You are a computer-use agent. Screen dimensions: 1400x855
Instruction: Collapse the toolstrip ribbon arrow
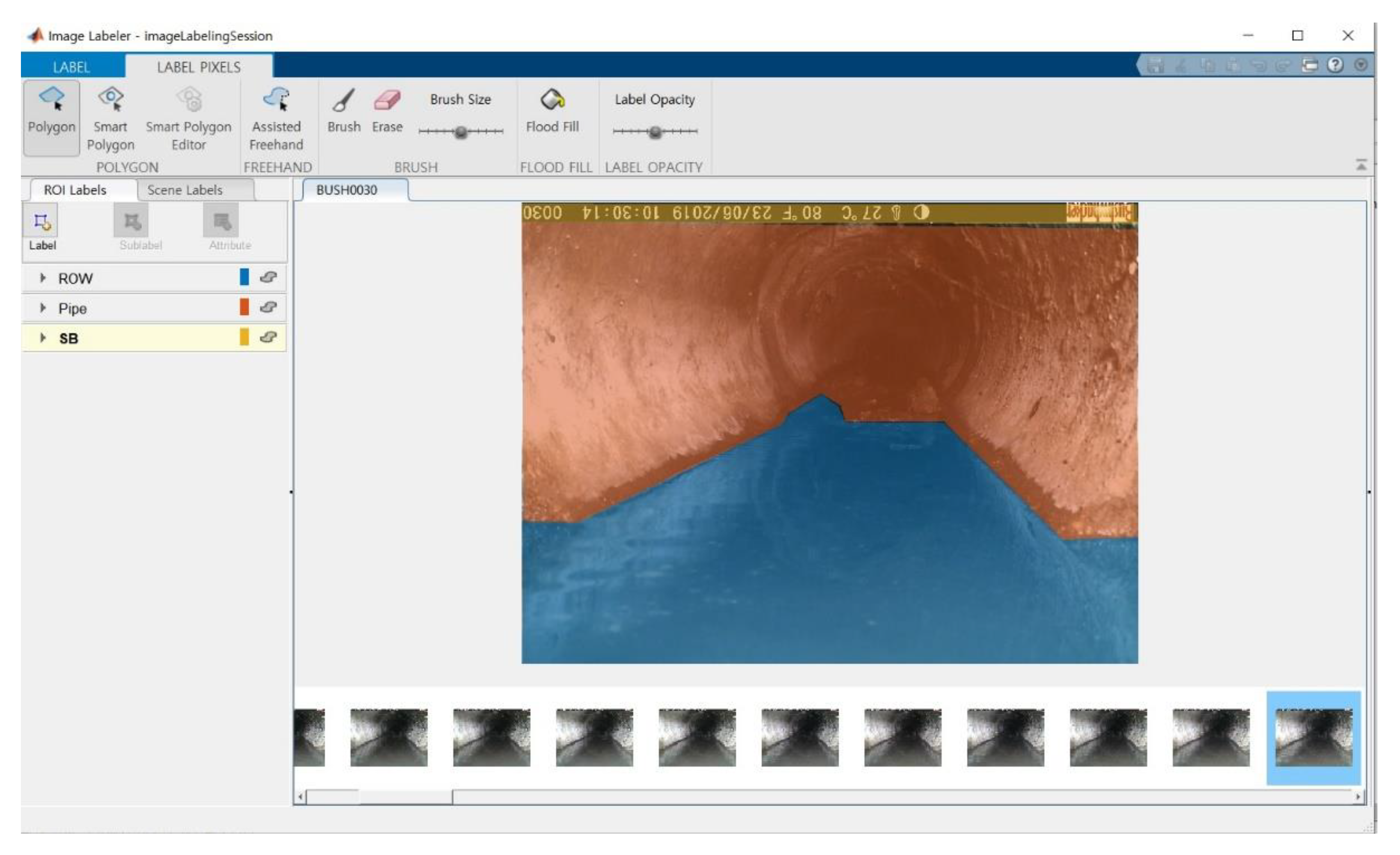pyautogui.click(x=1361, y=165)
